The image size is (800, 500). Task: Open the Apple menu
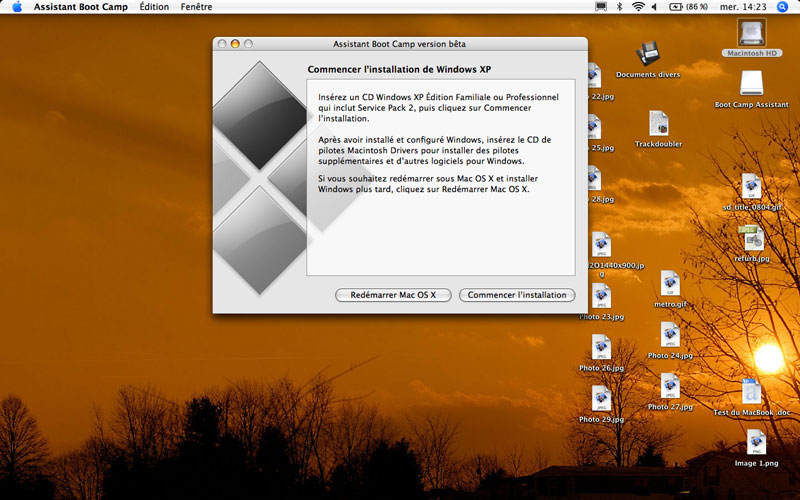point(17,7)
